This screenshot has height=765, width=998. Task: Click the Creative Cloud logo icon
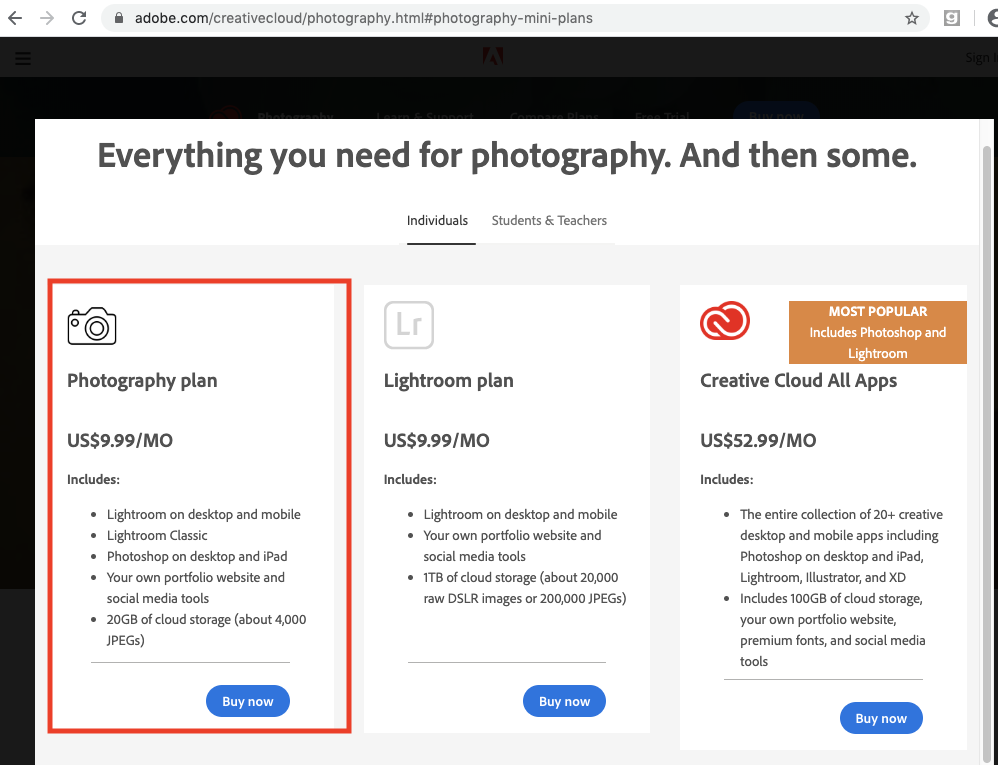tap(725, 321)
